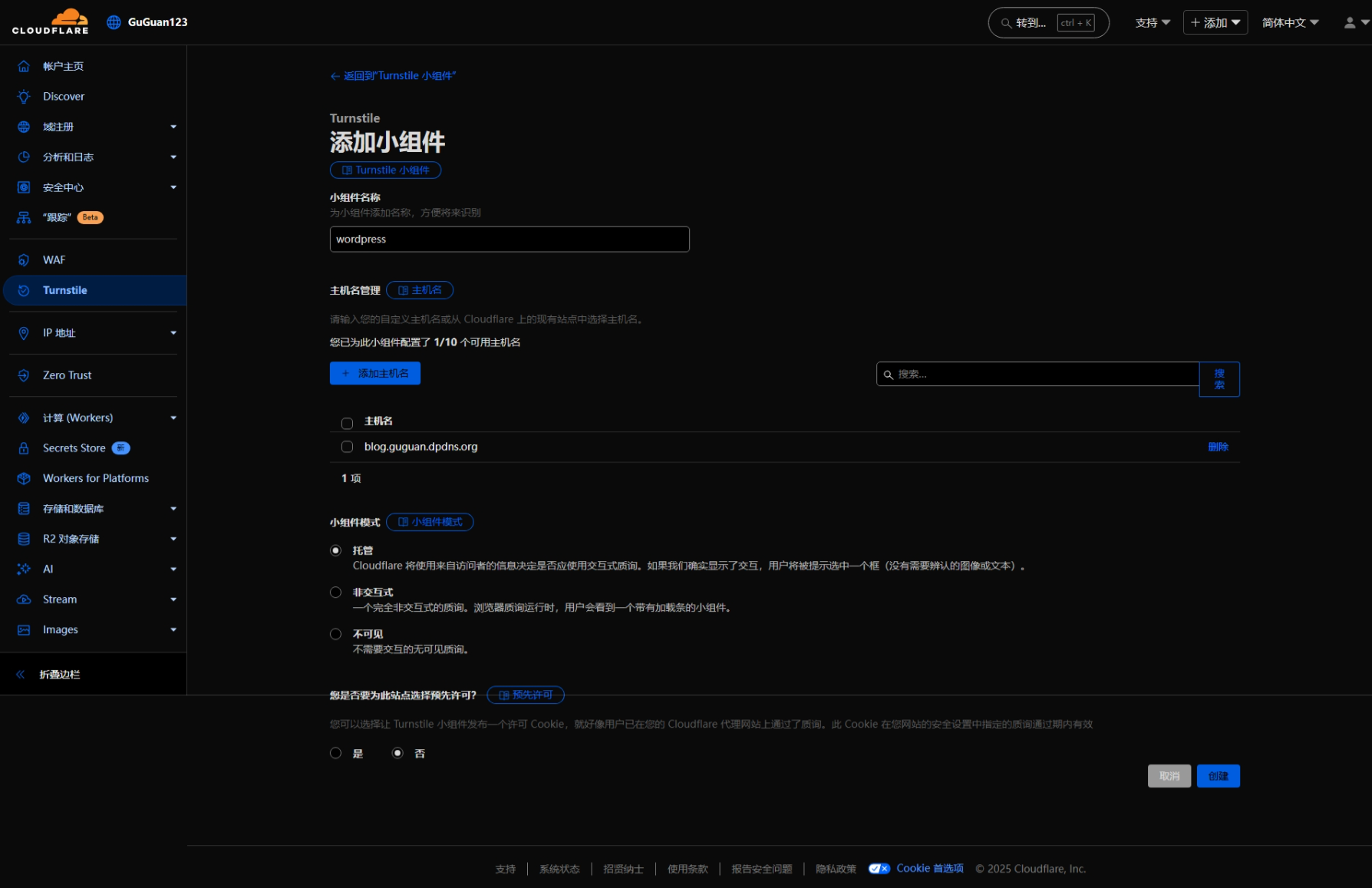Check the select-all 主机名 header checkbox
This screenshot has width=1372, height=888.
click(347, 423)
